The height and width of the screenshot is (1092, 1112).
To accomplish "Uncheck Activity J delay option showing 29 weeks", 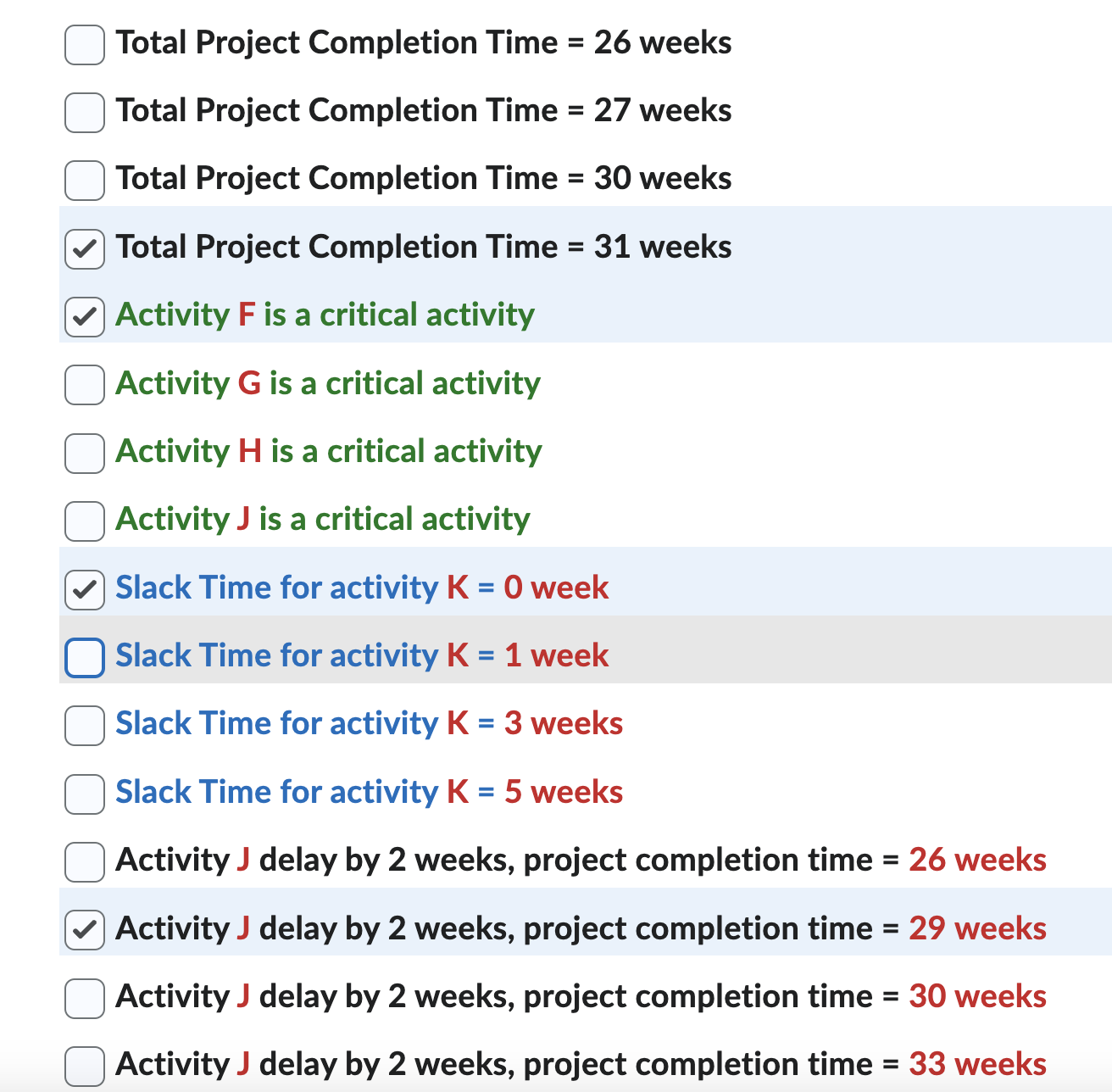I will coord(84,929).
